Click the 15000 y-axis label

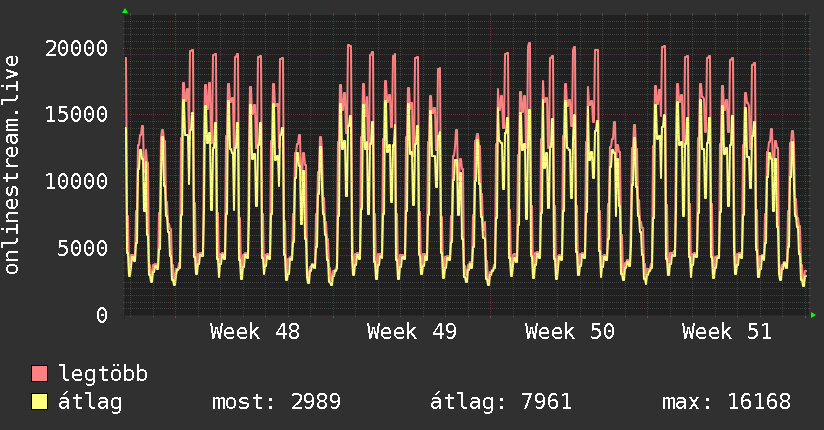click(76, 115)
